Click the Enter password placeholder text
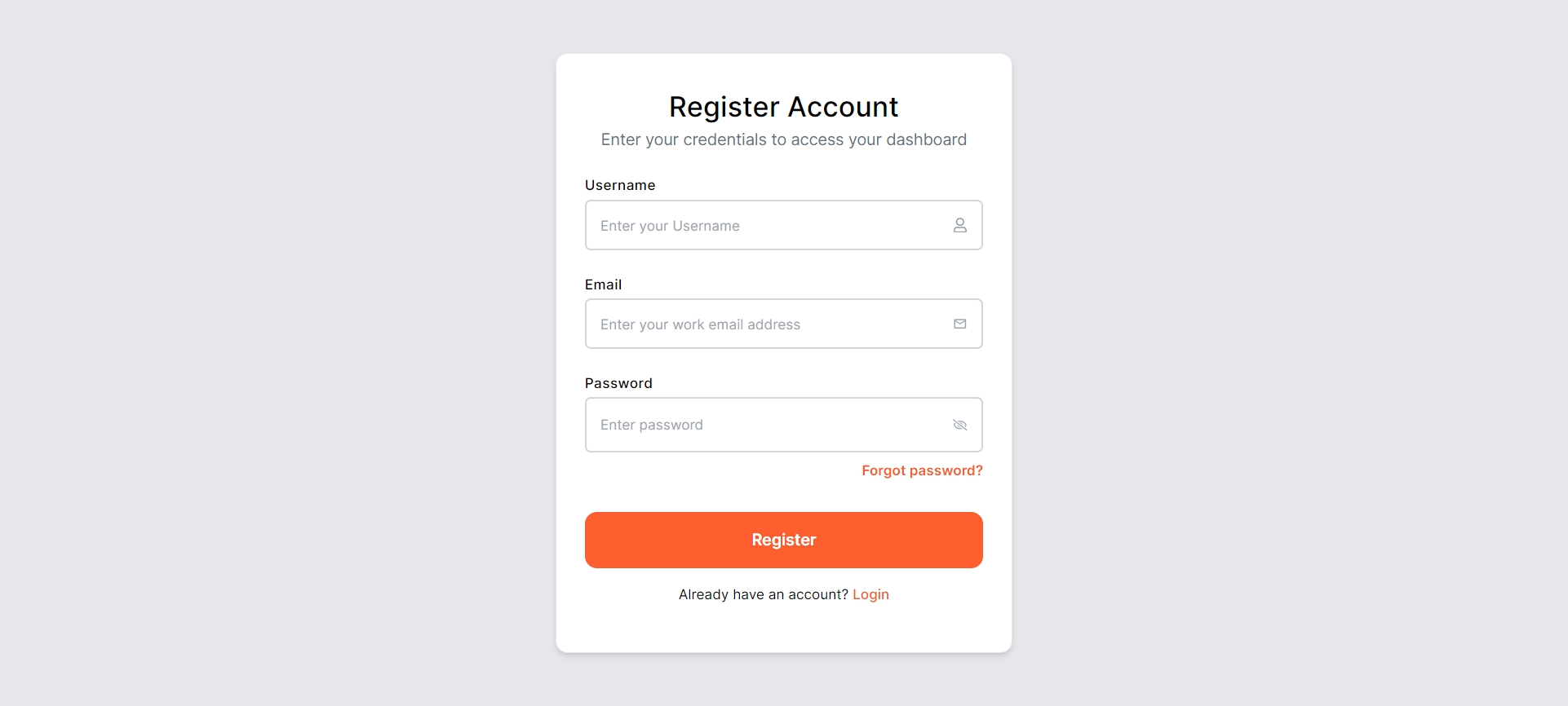This screenshot has width=1568, height=706. point(651,425)
